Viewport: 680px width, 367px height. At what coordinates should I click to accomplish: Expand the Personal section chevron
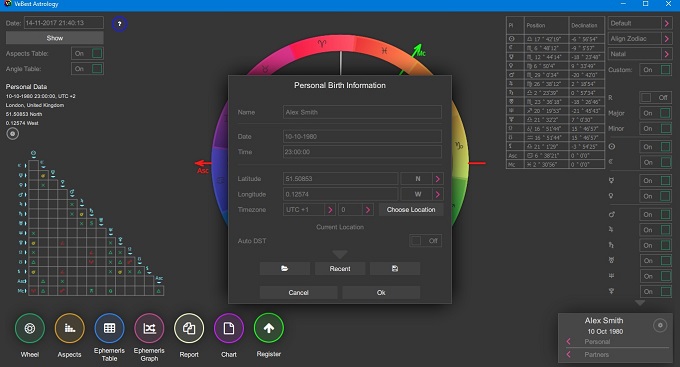[x=569, y=342]
